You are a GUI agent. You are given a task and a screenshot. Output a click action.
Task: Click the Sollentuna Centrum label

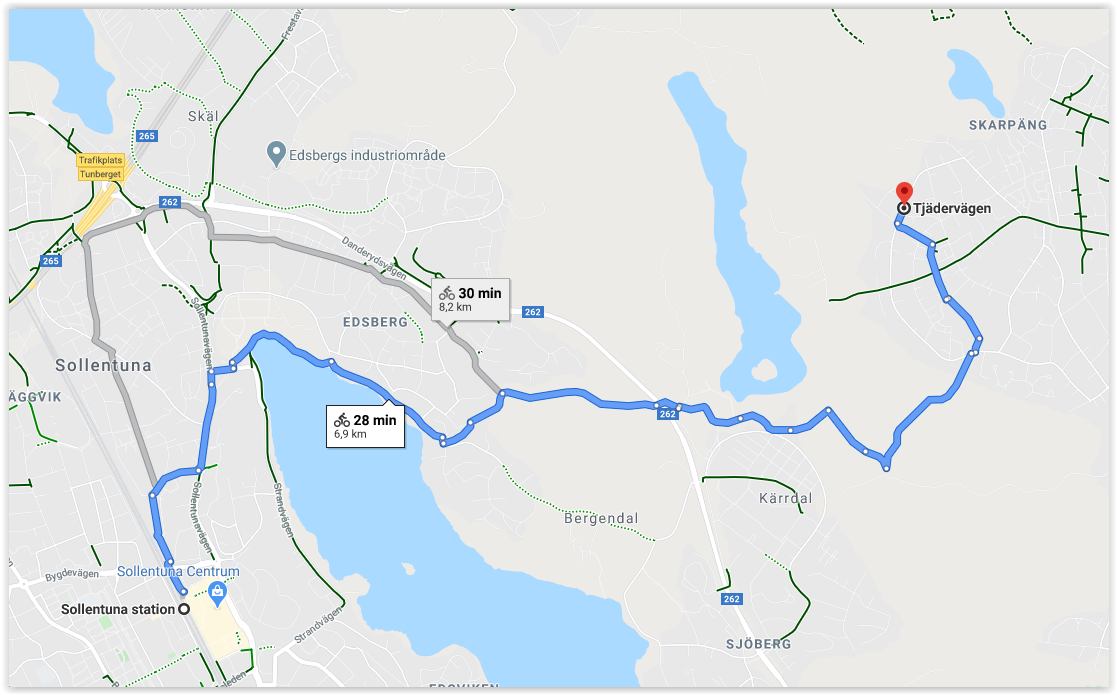tap(178, 571)
